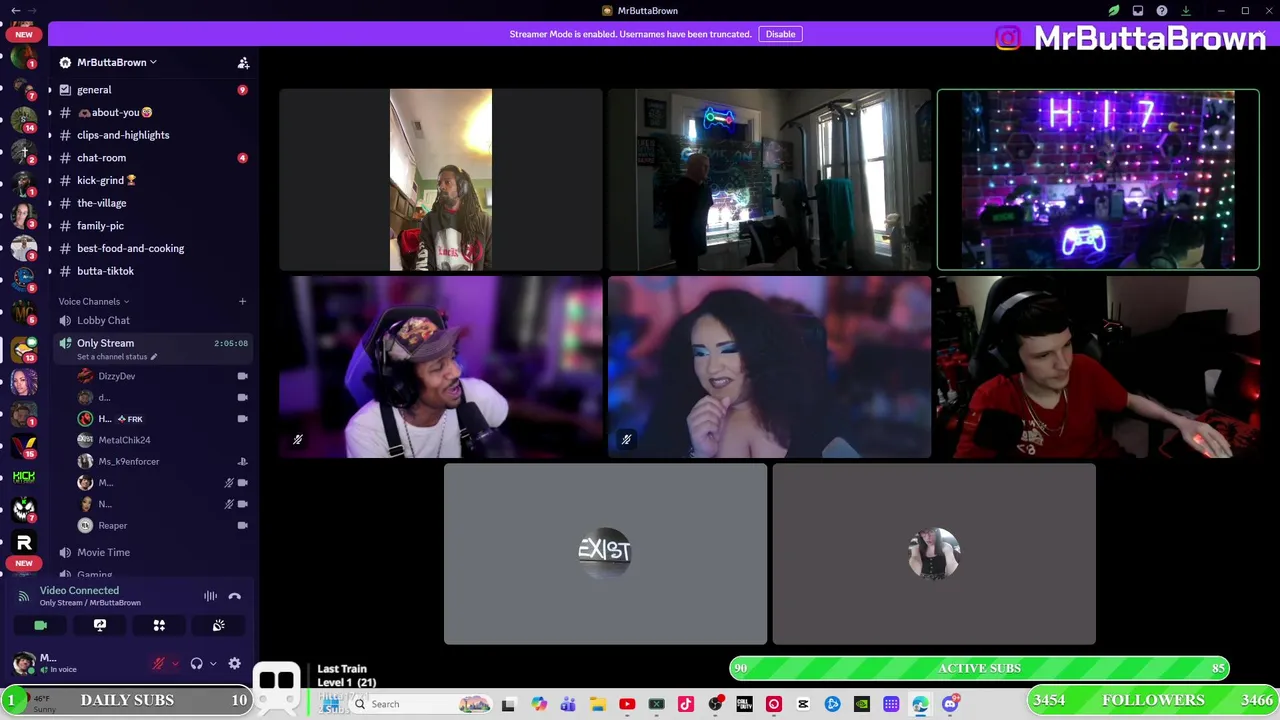Focus video tile of room with gym equipment
Screen dimensions: 1280x720
click(769, 180)
